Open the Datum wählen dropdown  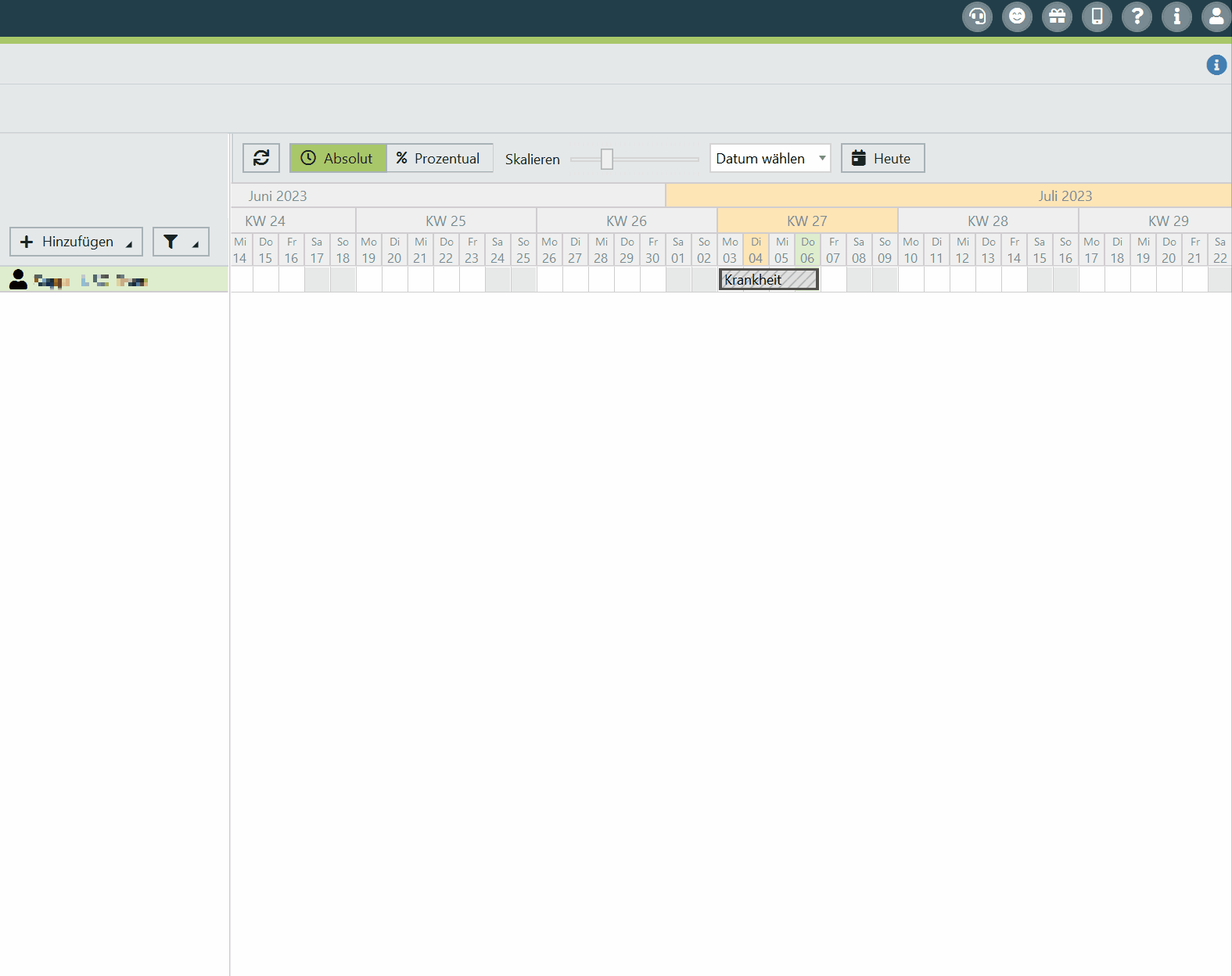click(x=770, y=158)
